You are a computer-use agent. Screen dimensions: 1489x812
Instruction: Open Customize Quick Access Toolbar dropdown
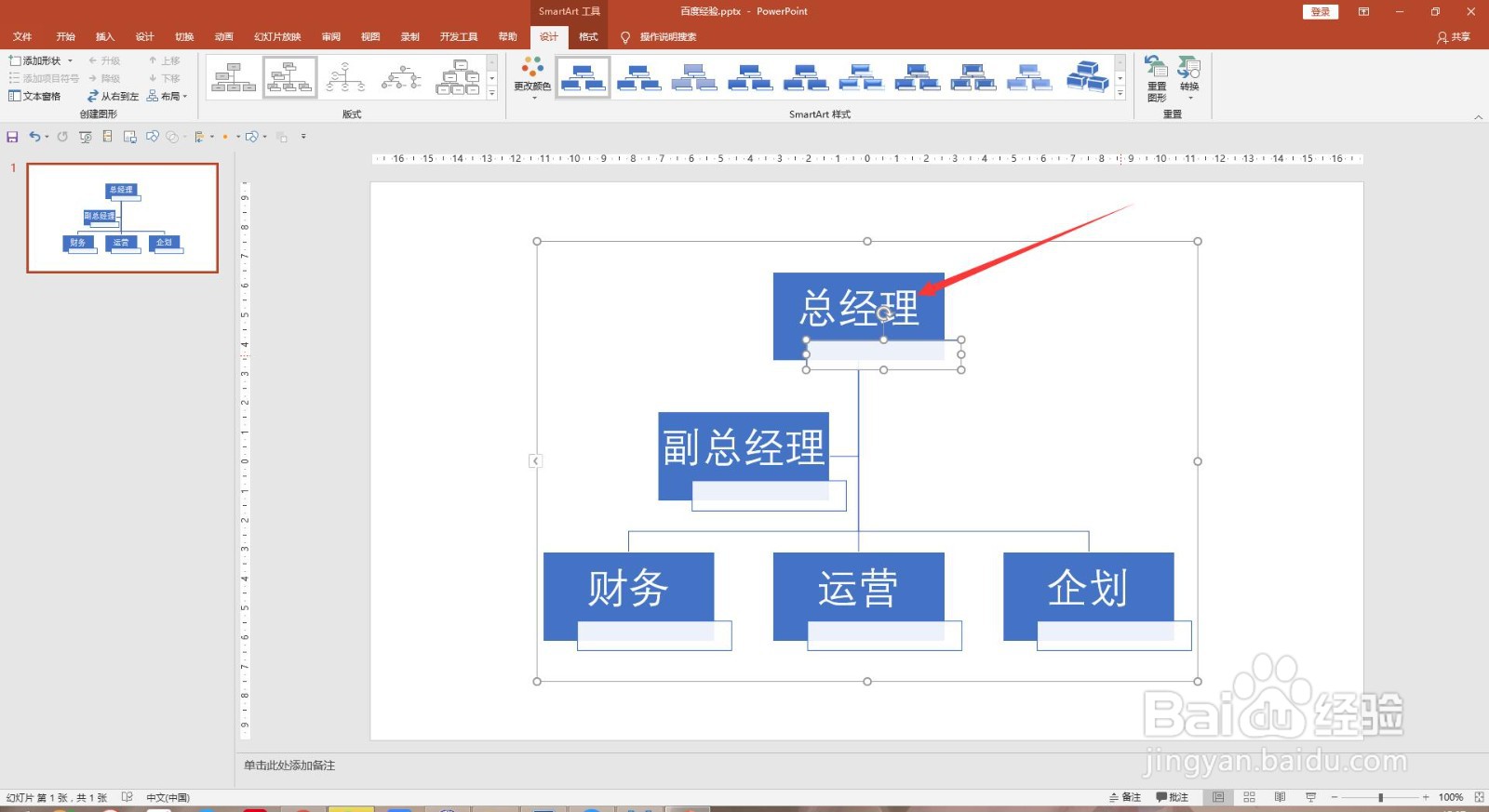(x=303, y=137)
